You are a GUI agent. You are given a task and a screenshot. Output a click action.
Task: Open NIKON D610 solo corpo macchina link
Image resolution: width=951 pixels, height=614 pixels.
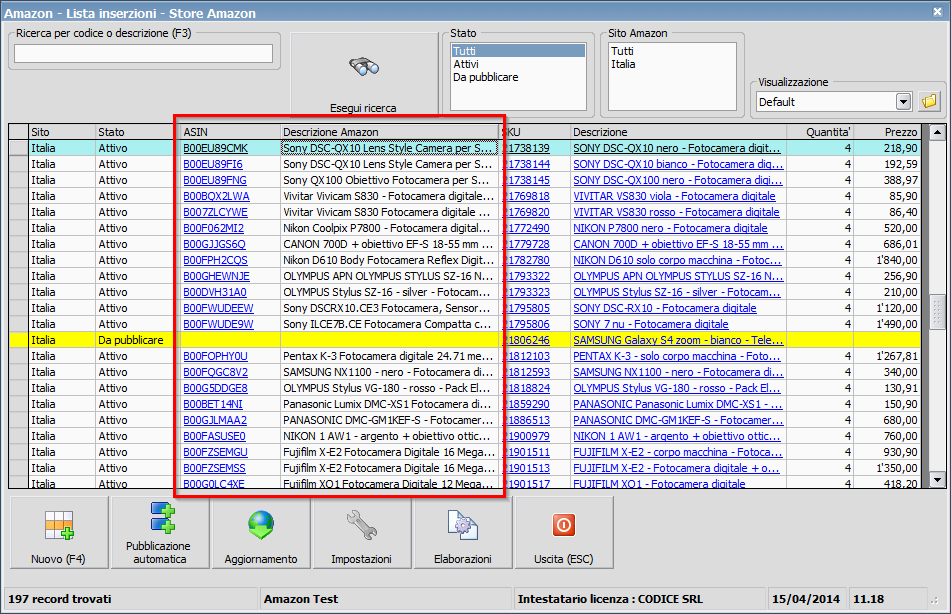pos(677,260)
